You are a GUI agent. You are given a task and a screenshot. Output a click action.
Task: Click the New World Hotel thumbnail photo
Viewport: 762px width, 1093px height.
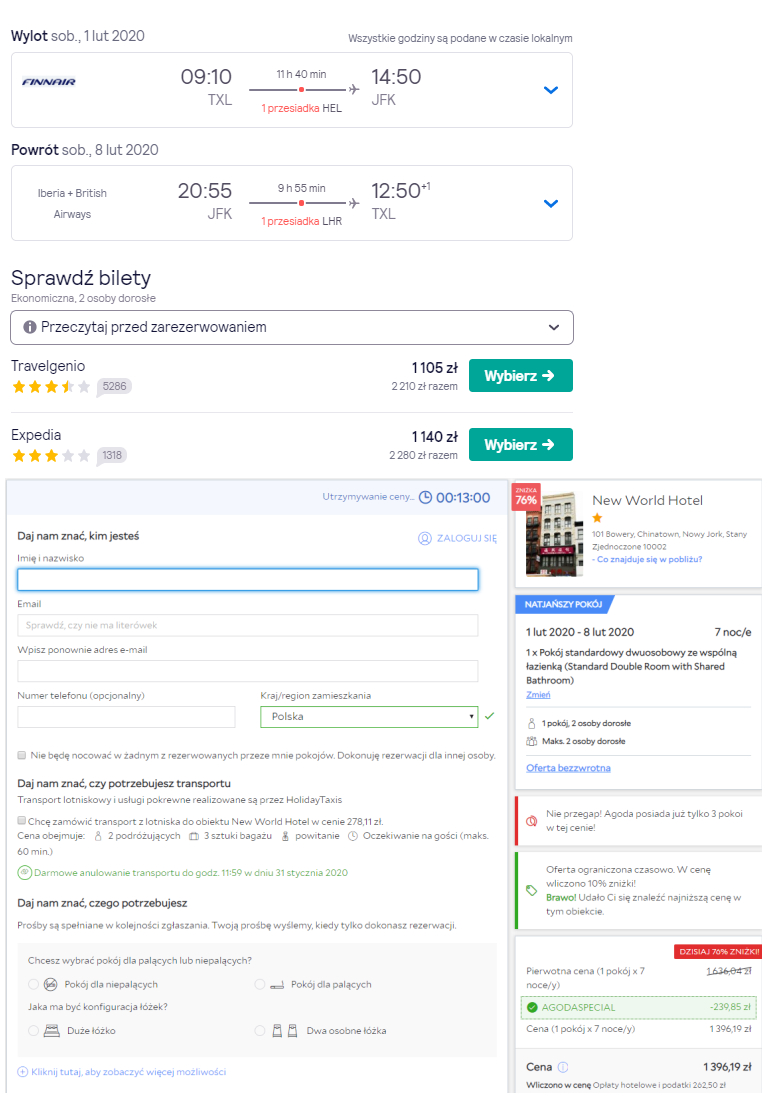pyautogui.click(x=554, y=534)
